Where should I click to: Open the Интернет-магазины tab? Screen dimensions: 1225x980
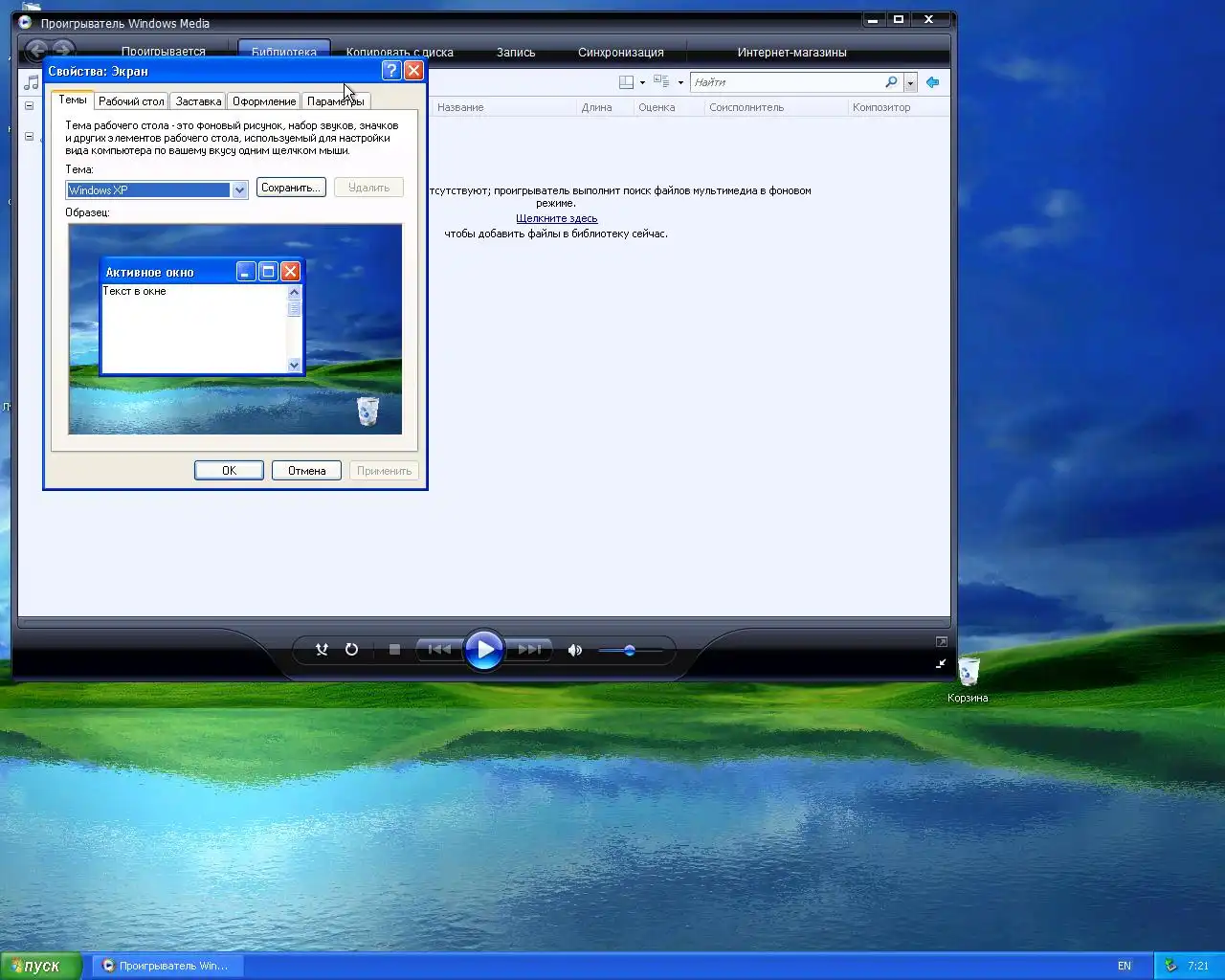pos(792,52)
